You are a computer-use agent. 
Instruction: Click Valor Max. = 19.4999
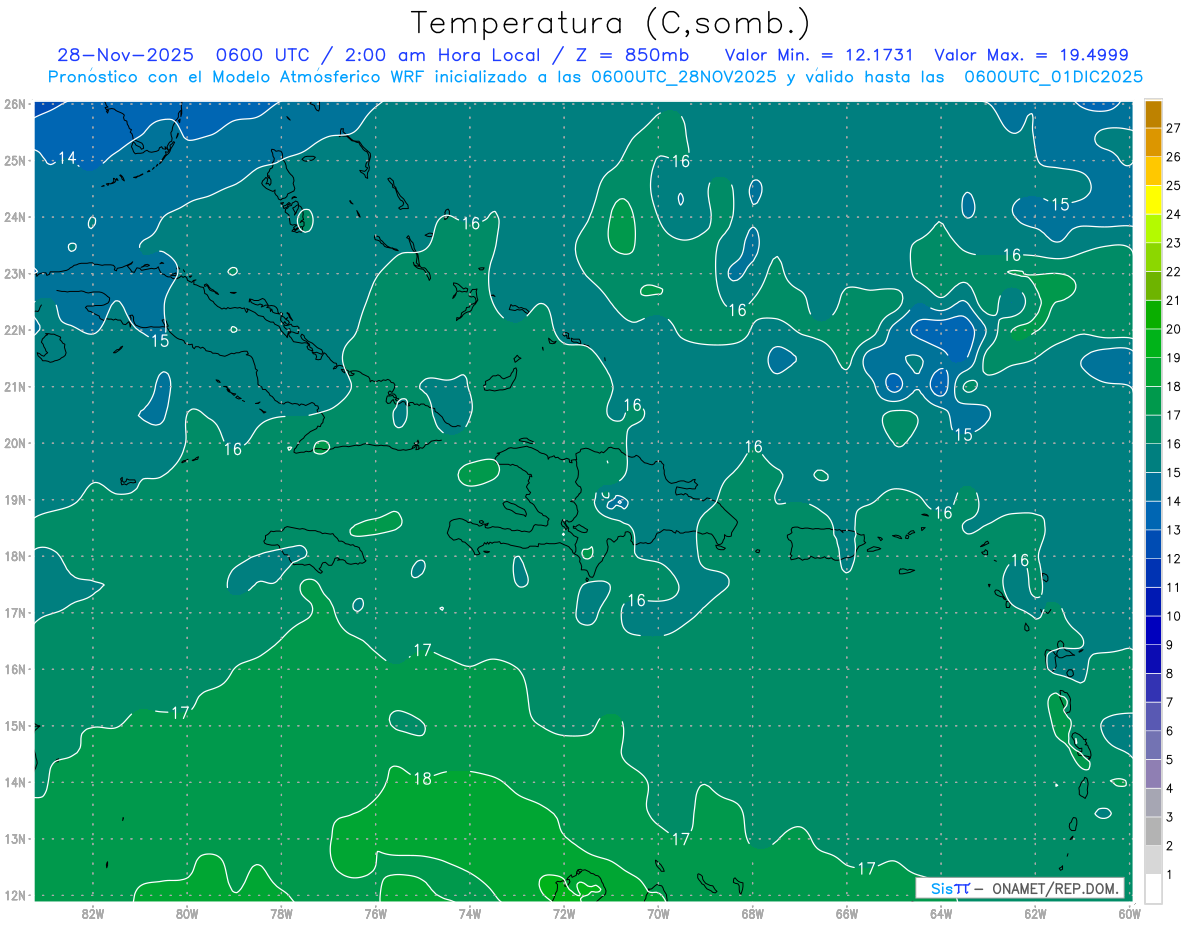coord(1031,55)
